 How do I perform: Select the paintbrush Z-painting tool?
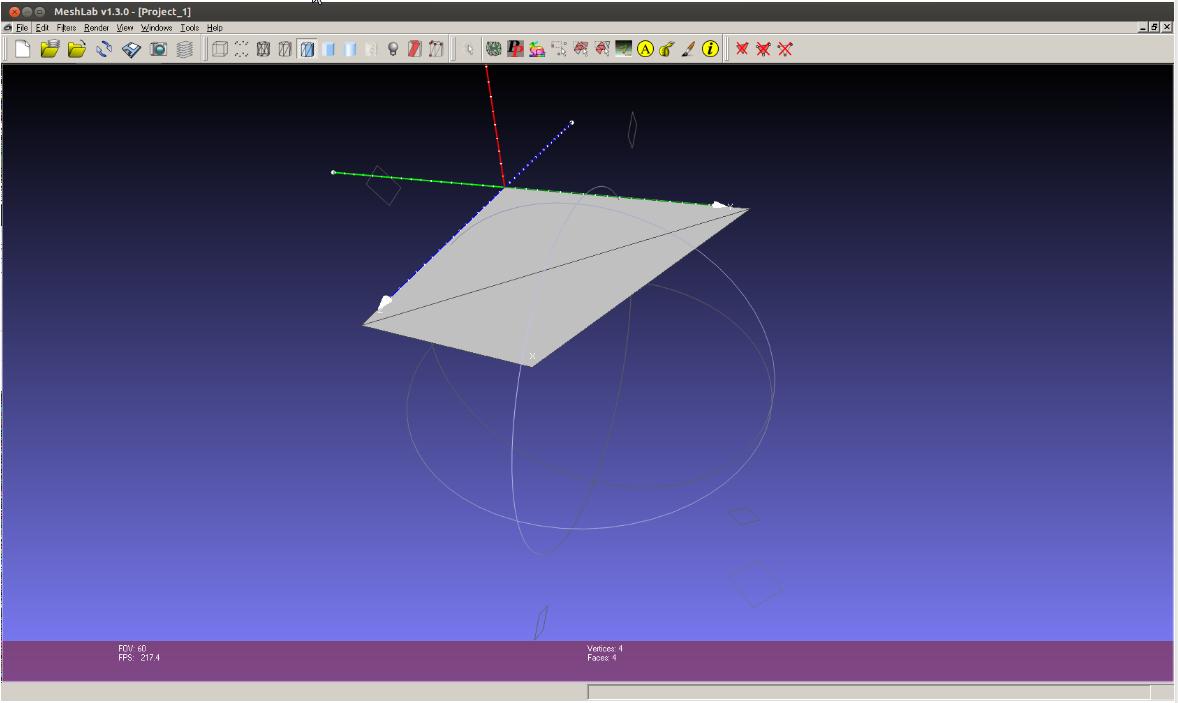coord(688,49)
